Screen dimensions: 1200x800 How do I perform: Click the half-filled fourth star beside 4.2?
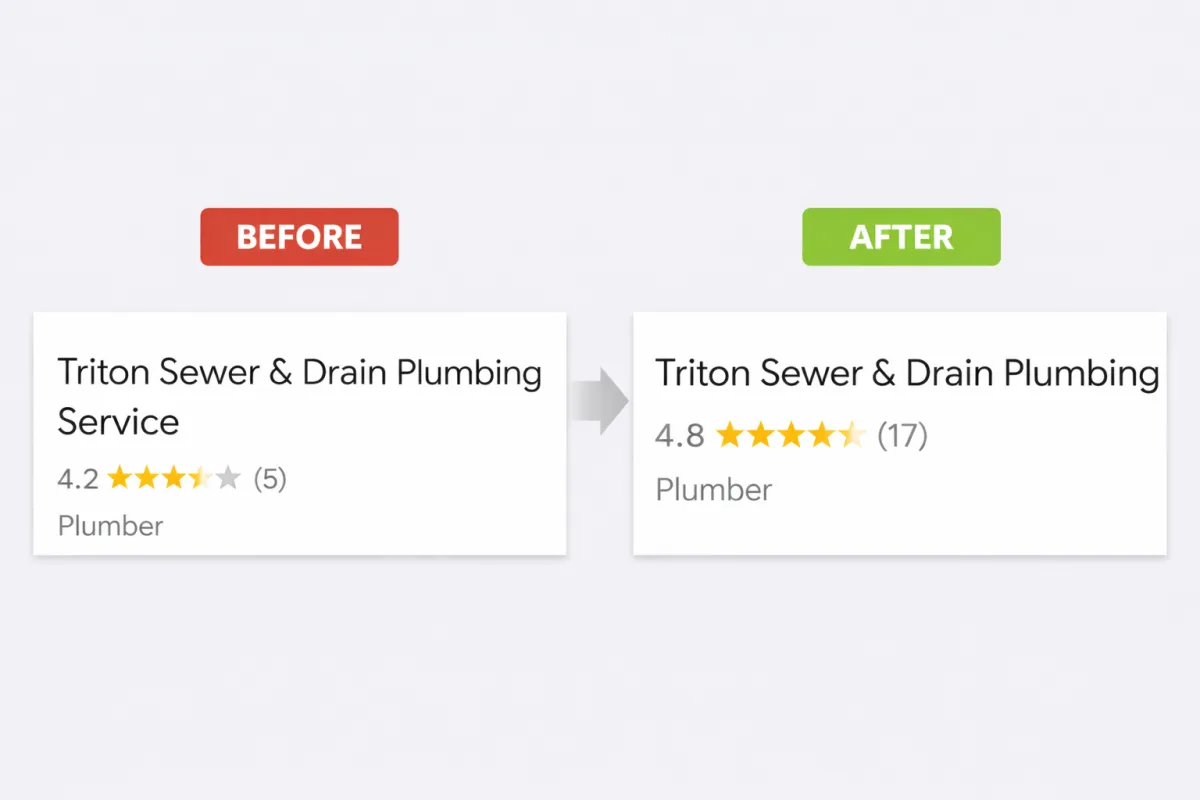[201, 478]
